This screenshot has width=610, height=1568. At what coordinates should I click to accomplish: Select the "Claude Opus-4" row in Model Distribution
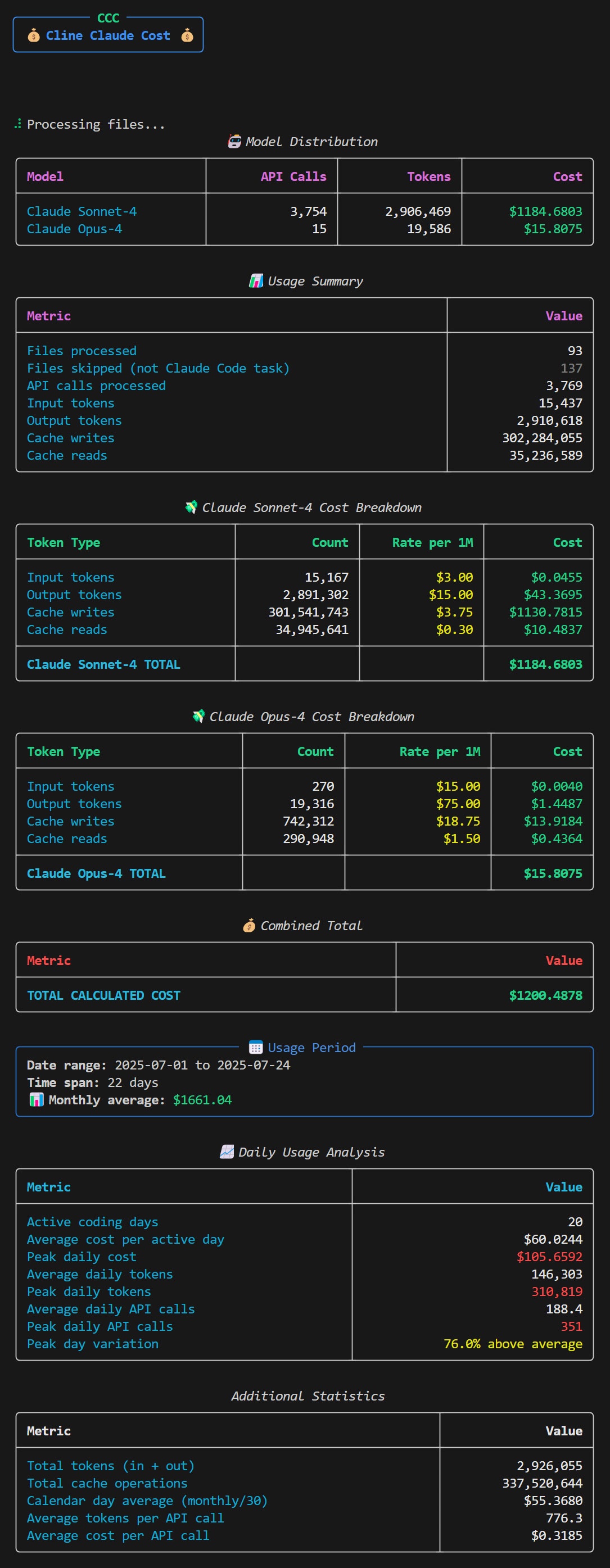tap(304, 229)
